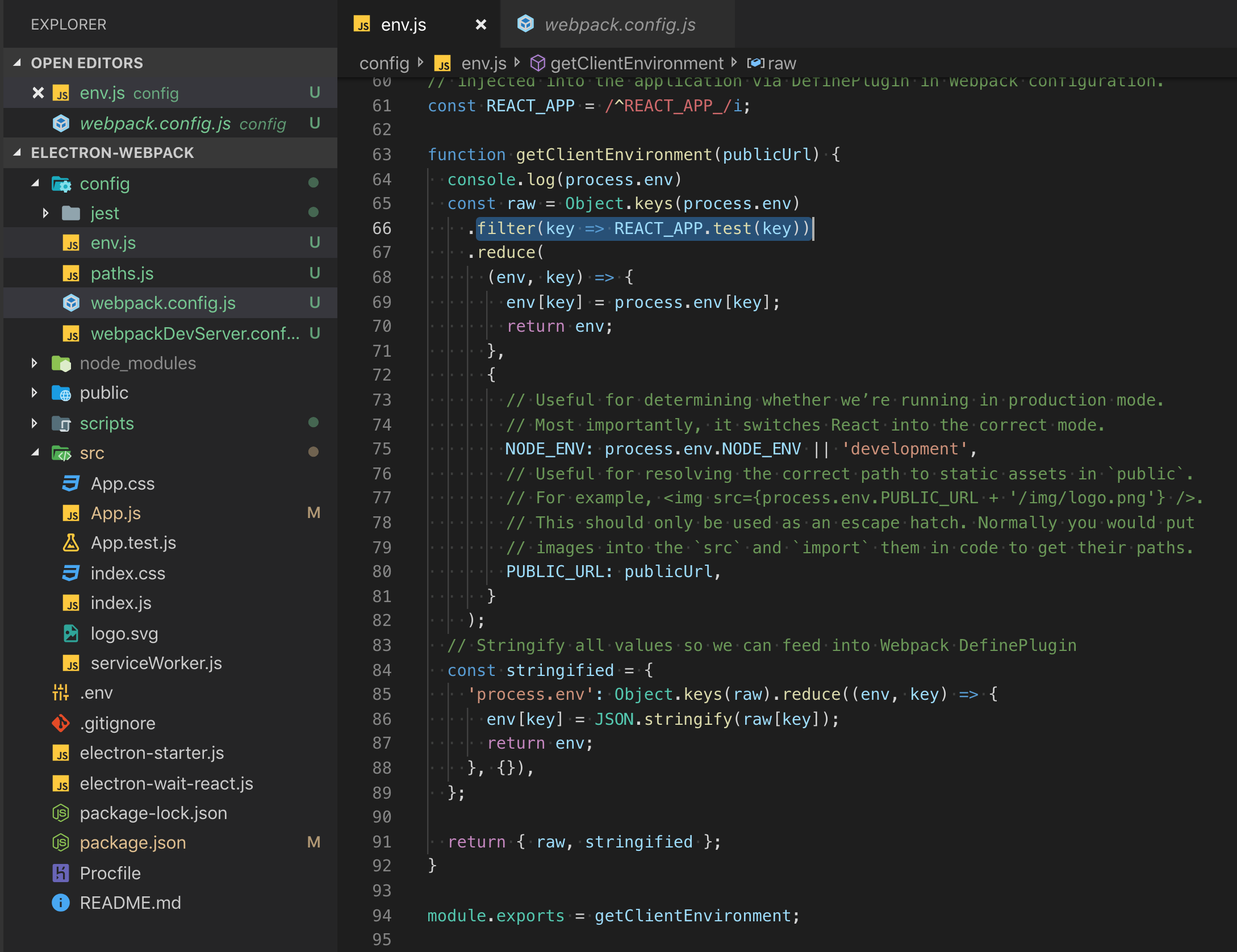Click the image icon of logo.svg
This screenshot has width=1237, height=952.
[71, 633]
